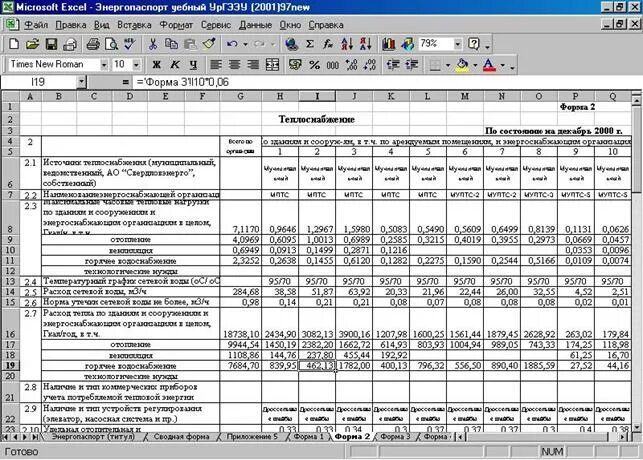The image size is (643, 460).
Task: Switch to the Форма 1 sheet tab
Action: click(308, 437)
